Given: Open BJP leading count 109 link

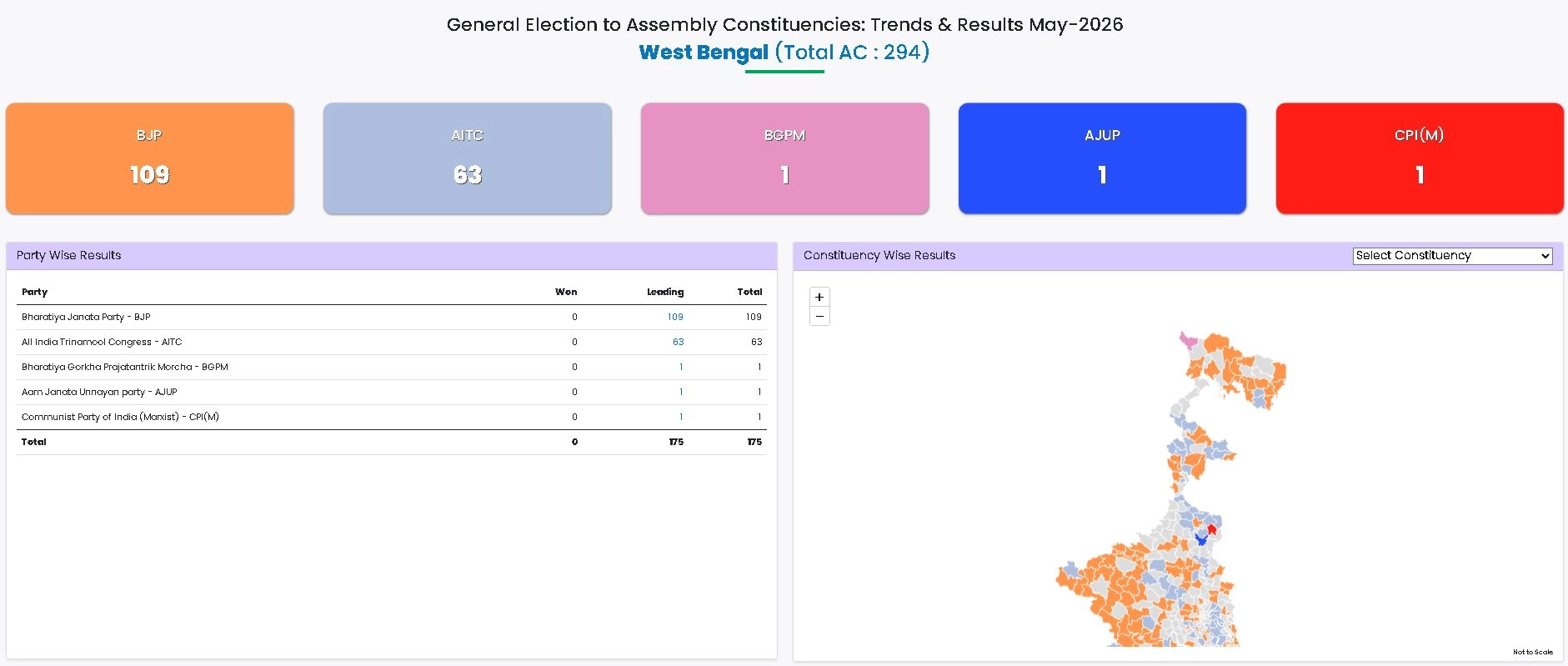Looking at the screenshot, I should (x=675, y=317).
